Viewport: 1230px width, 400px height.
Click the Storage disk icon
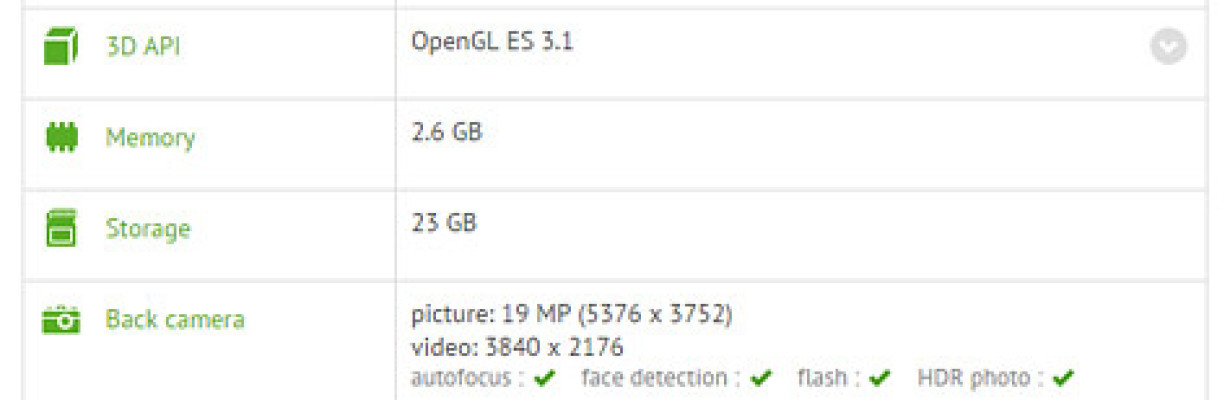pyautogui.click(x=61, y=229)
